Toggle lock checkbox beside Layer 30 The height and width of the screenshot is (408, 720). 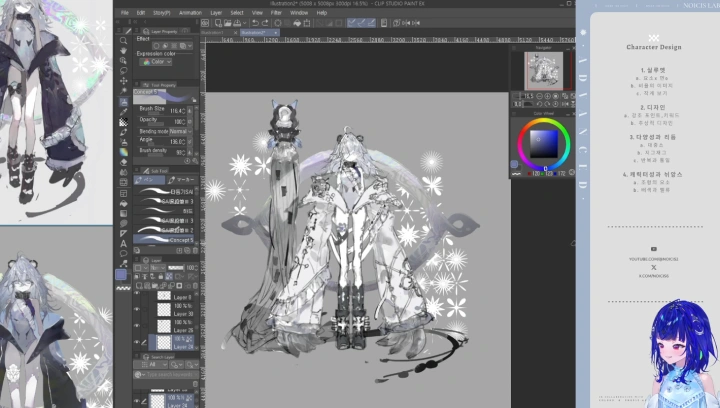(x=145, y=309)
